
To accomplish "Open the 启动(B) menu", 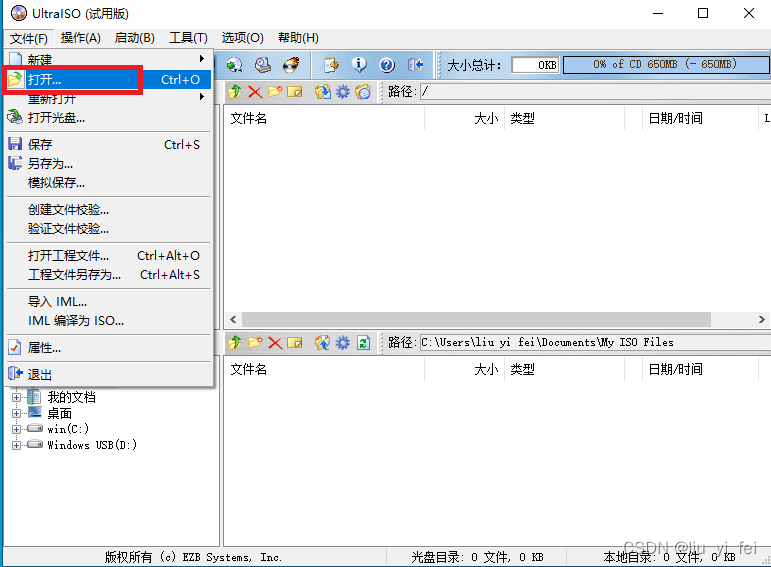I will tap(134, 38).
